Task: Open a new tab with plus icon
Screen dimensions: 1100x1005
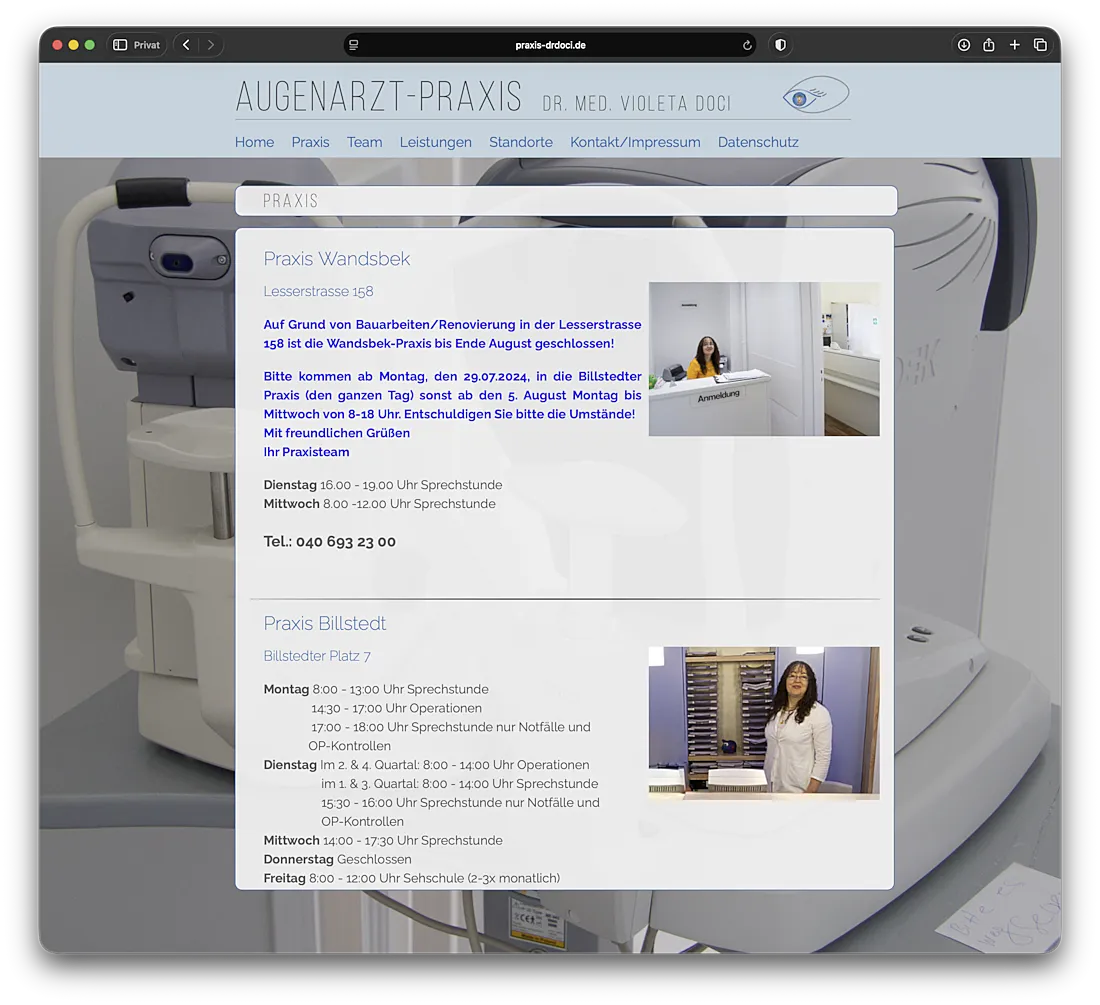Action: coord(1014,45)
